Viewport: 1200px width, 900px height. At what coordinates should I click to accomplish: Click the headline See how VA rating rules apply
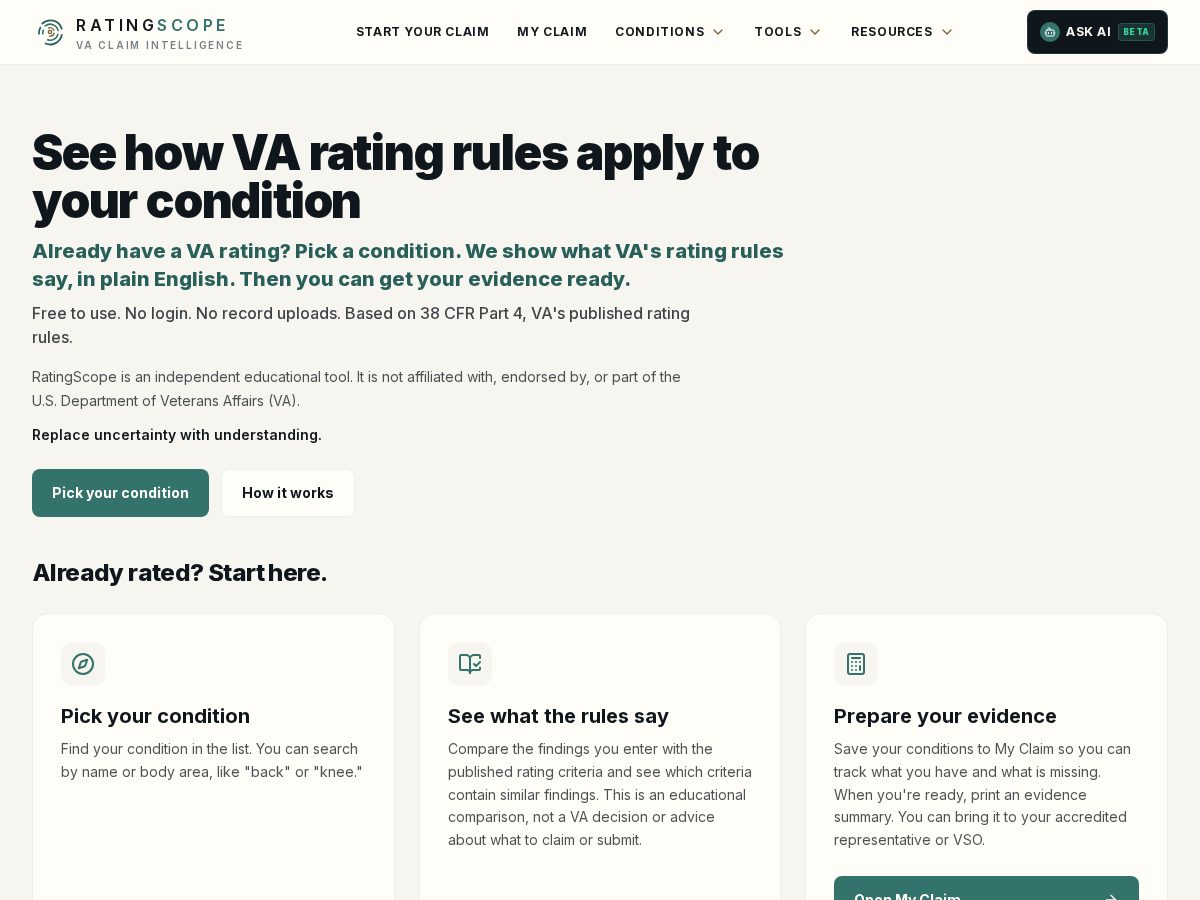pyautogui.click(x=396, y=177)
